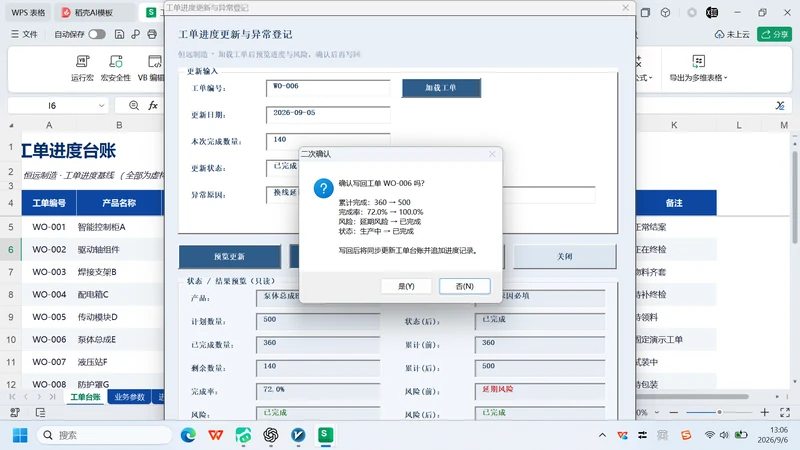This screenshot has width=800, height=450.
Task: Click the 工单编号 column header cell
Action: tap(49, 203)
